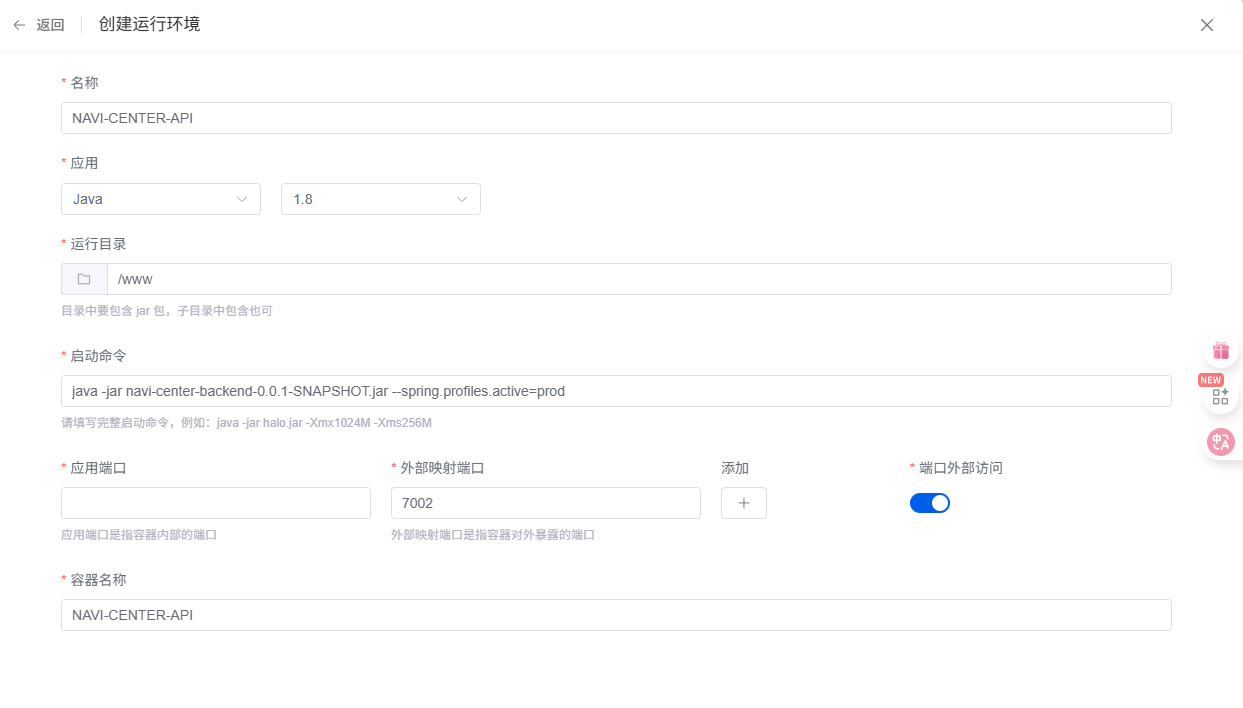Click the 名称 input field
1243x708 pixels.
(615, 118)
